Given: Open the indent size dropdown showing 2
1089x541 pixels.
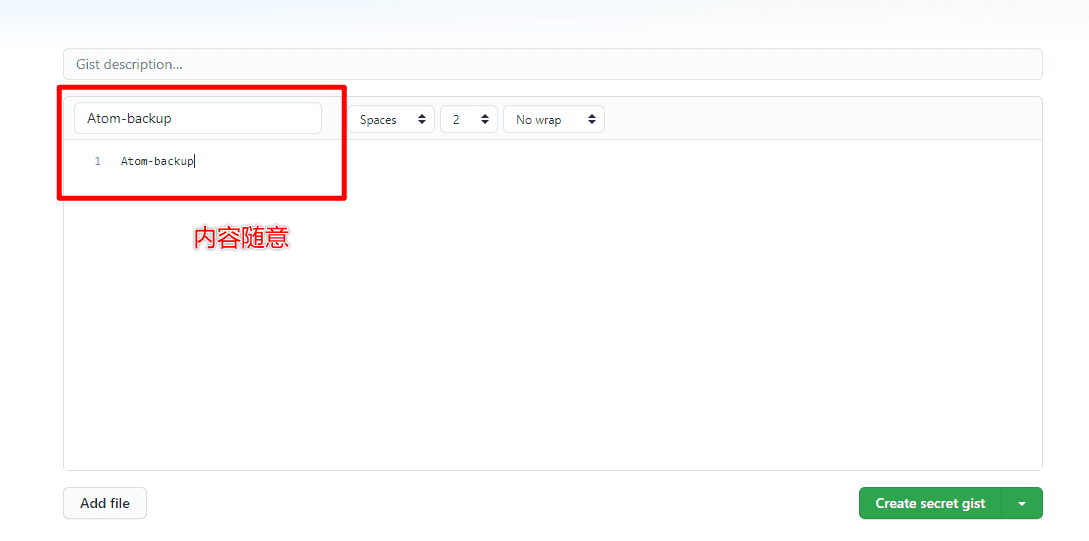Looking at the screenshot, I should click(x=468, y=120).
